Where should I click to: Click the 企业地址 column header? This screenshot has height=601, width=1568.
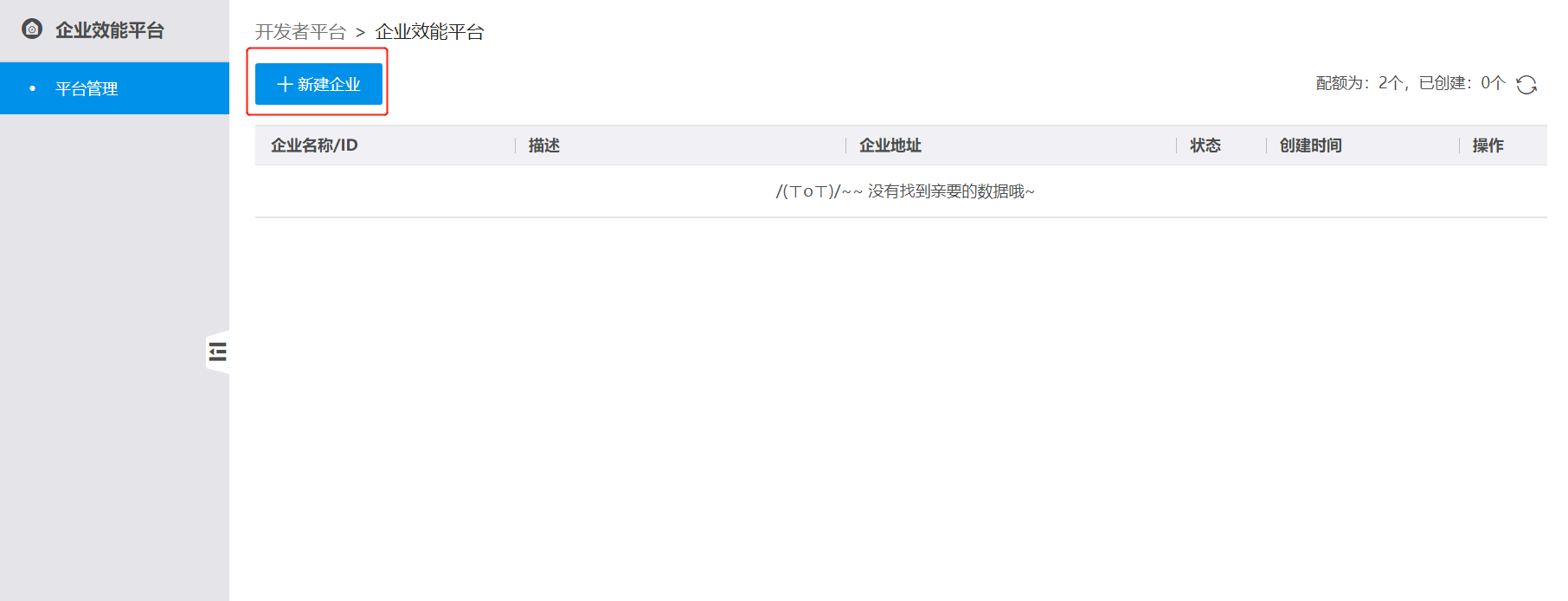point(890,145)
